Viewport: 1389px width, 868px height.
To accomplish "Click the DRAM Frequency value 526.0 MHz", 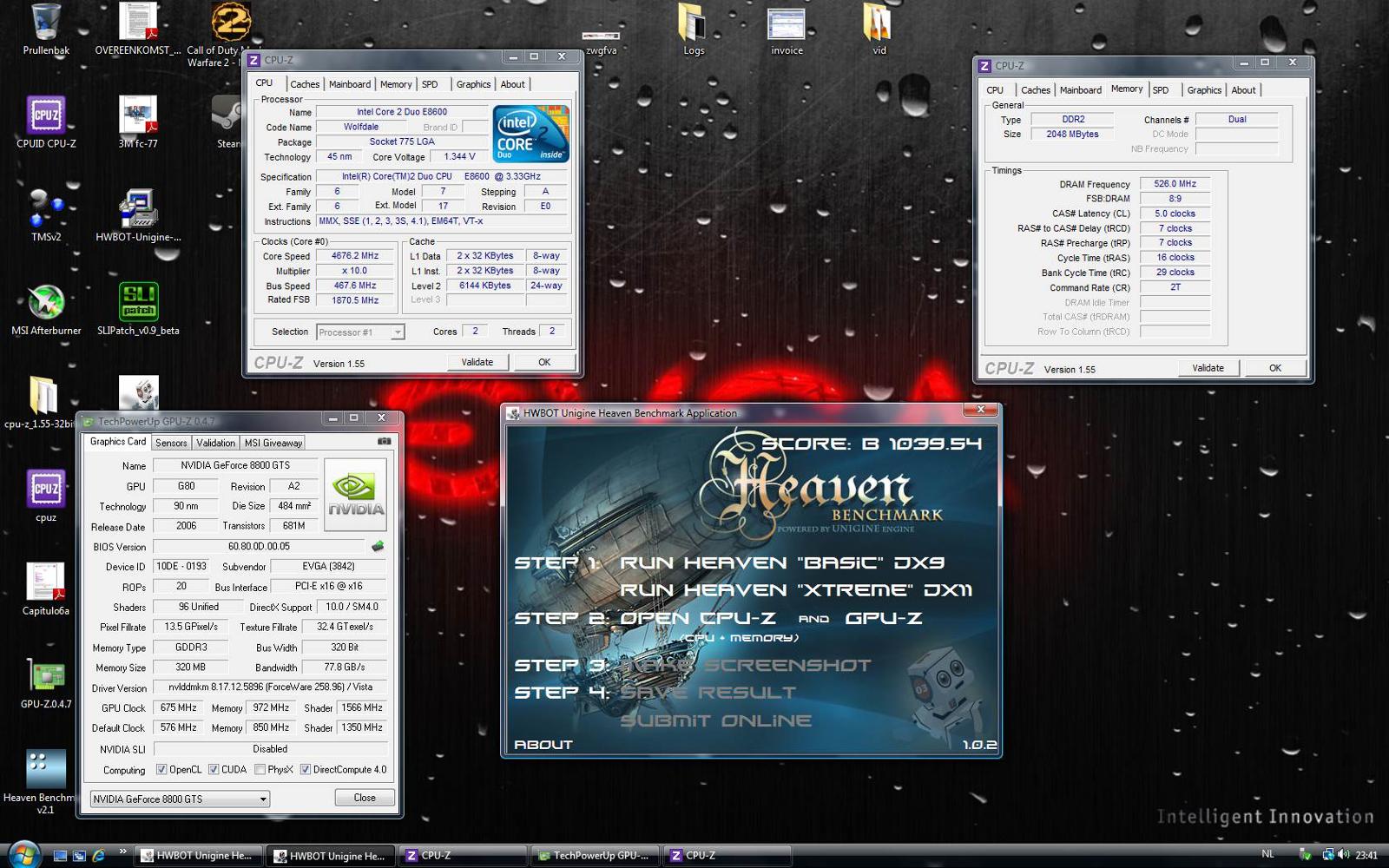I will [1175, 184].
